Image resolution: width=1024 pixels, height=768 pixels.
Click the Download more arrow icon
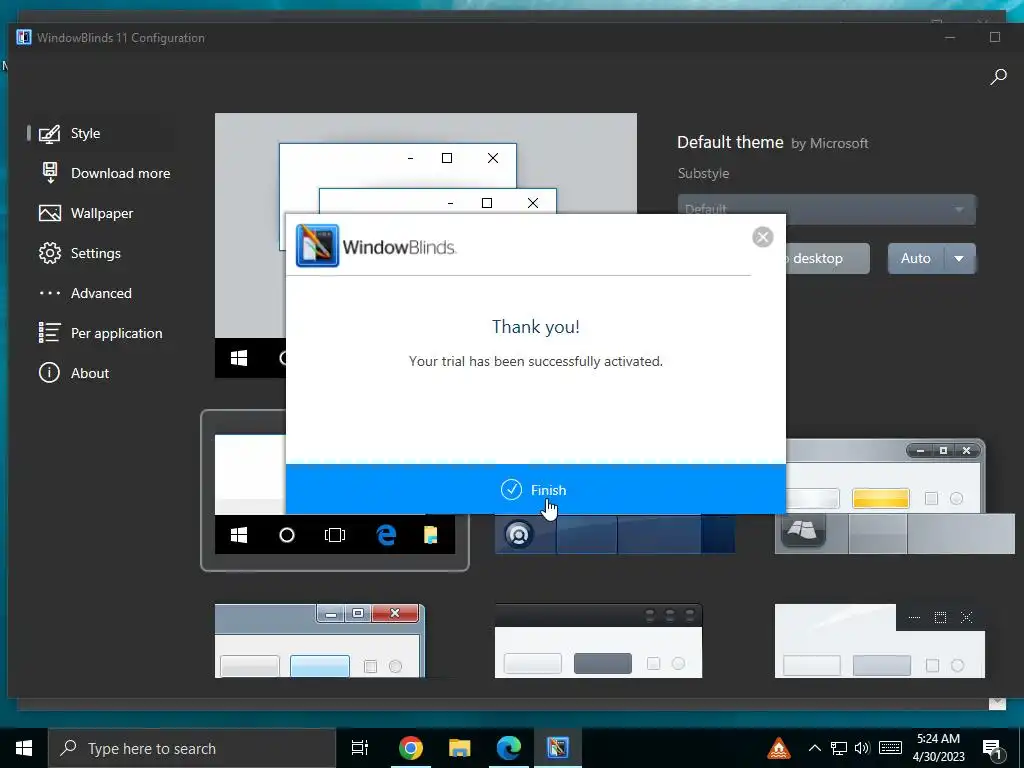(x=50, y=173)
